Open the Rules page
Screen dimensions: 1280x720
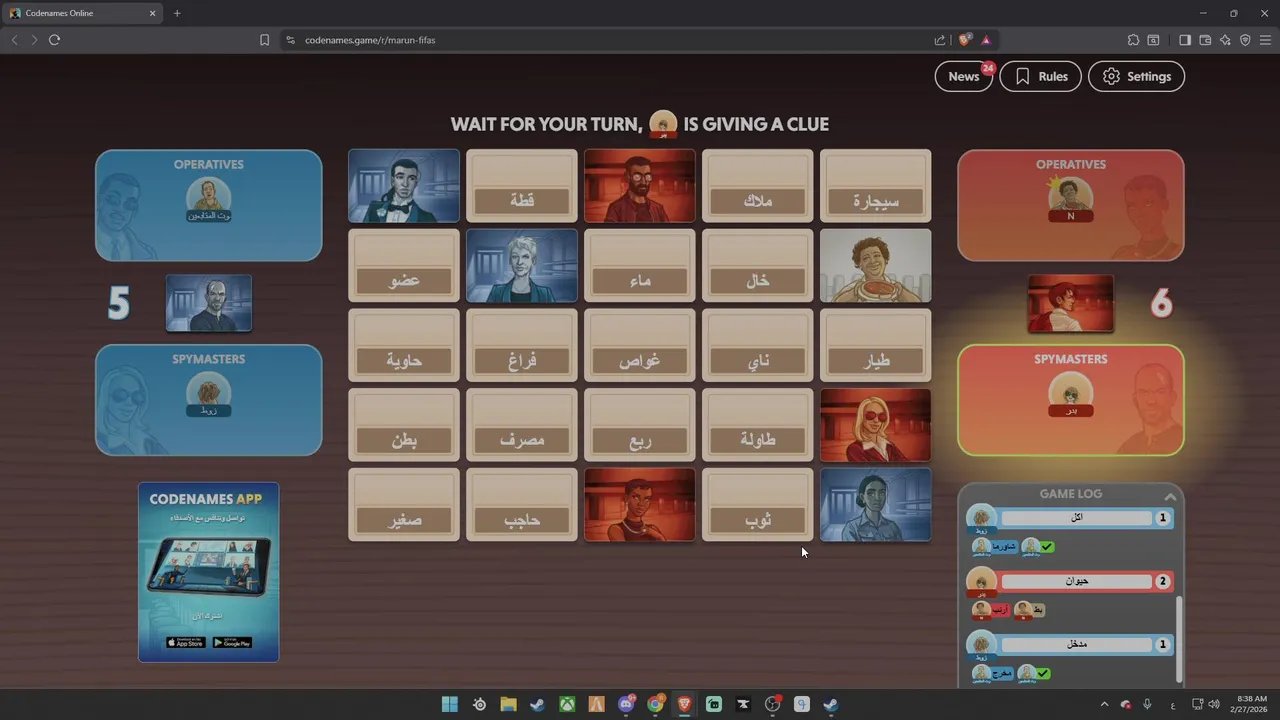coord(1040,76)
